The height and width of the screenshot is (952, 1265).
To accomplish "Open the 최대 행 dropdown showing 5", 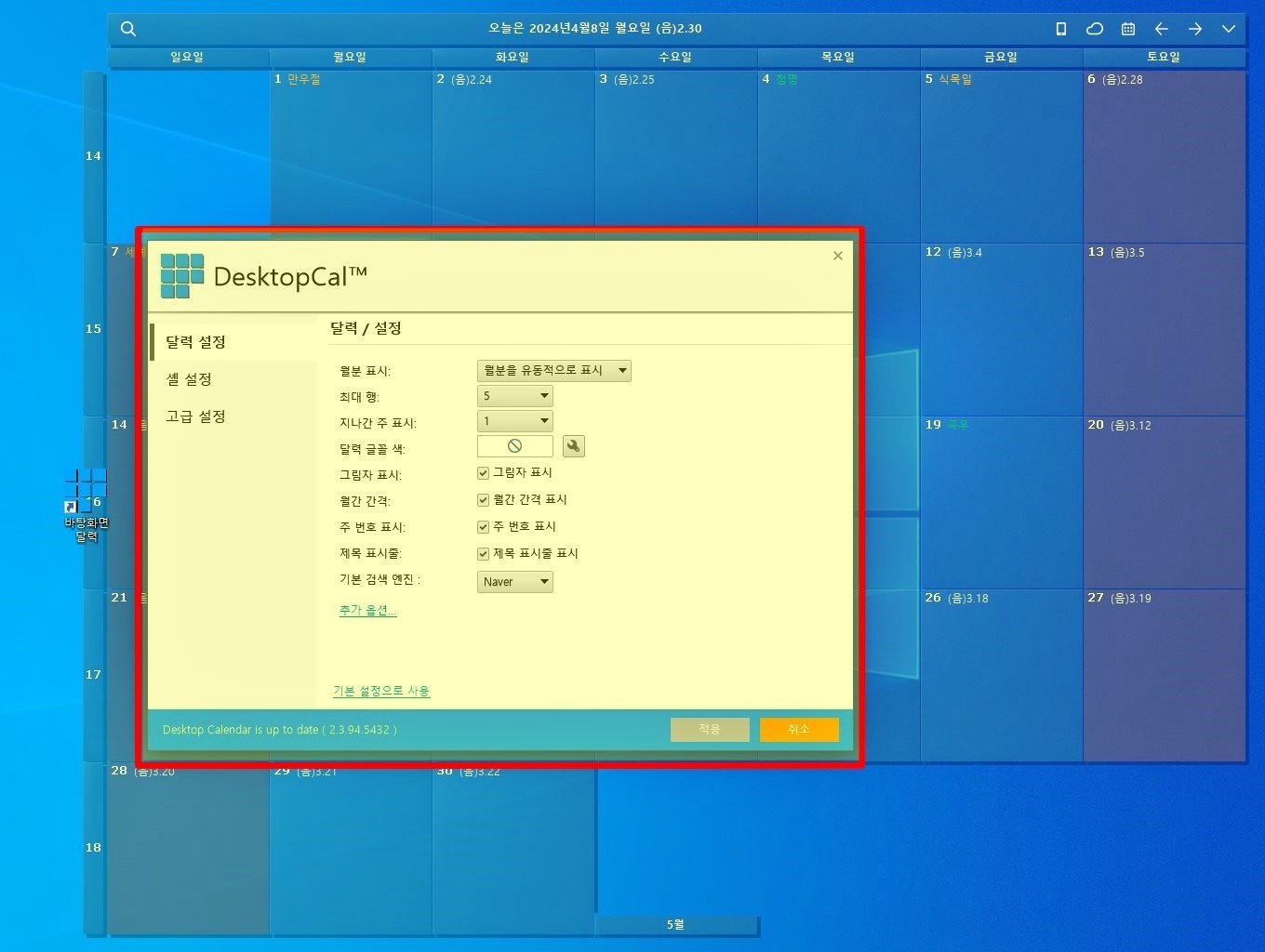I will pyautogui.click(x=515, y=396).
